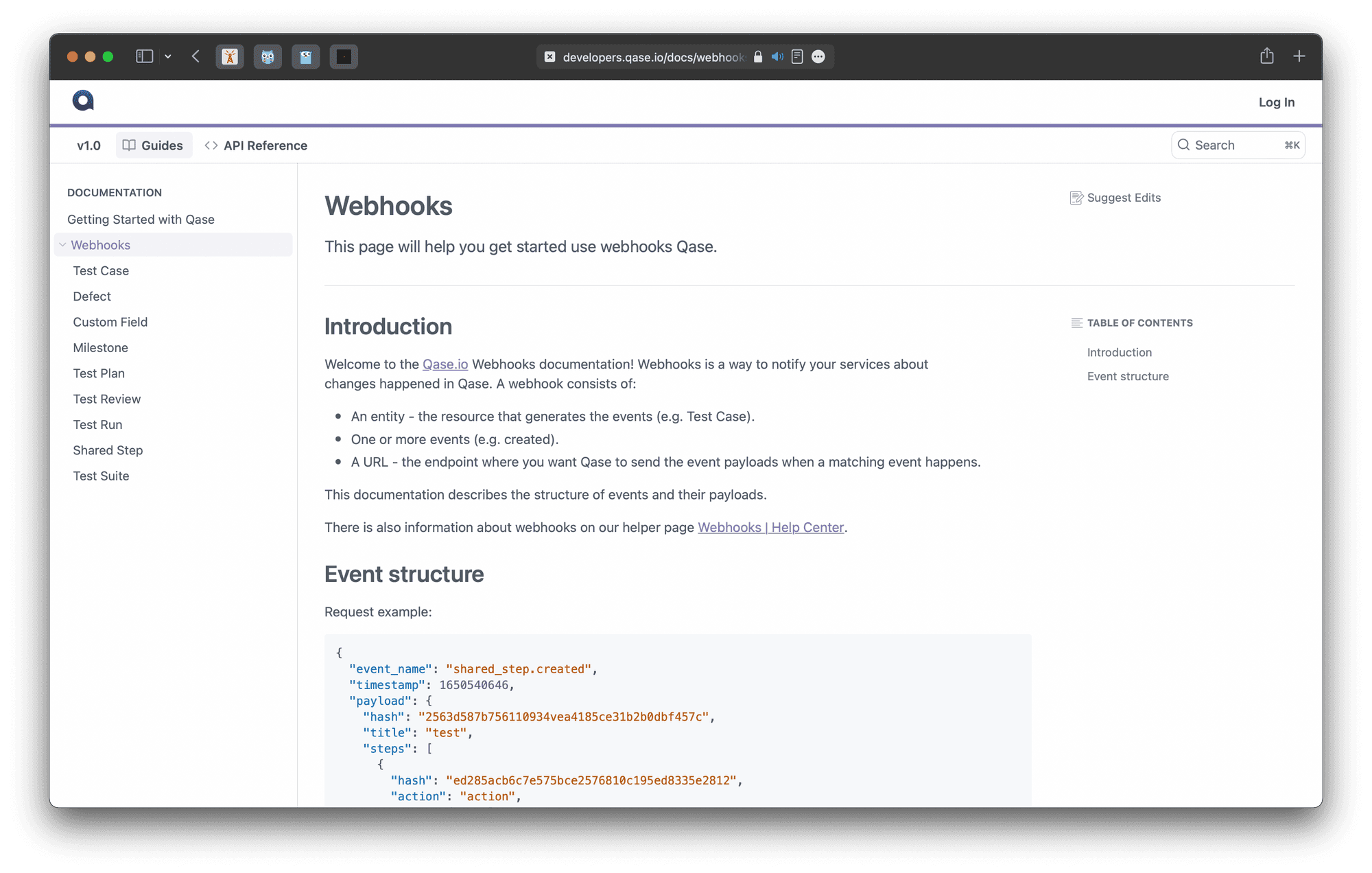
Task: Click Suggest Edits link
Action: click(1115, 198)
